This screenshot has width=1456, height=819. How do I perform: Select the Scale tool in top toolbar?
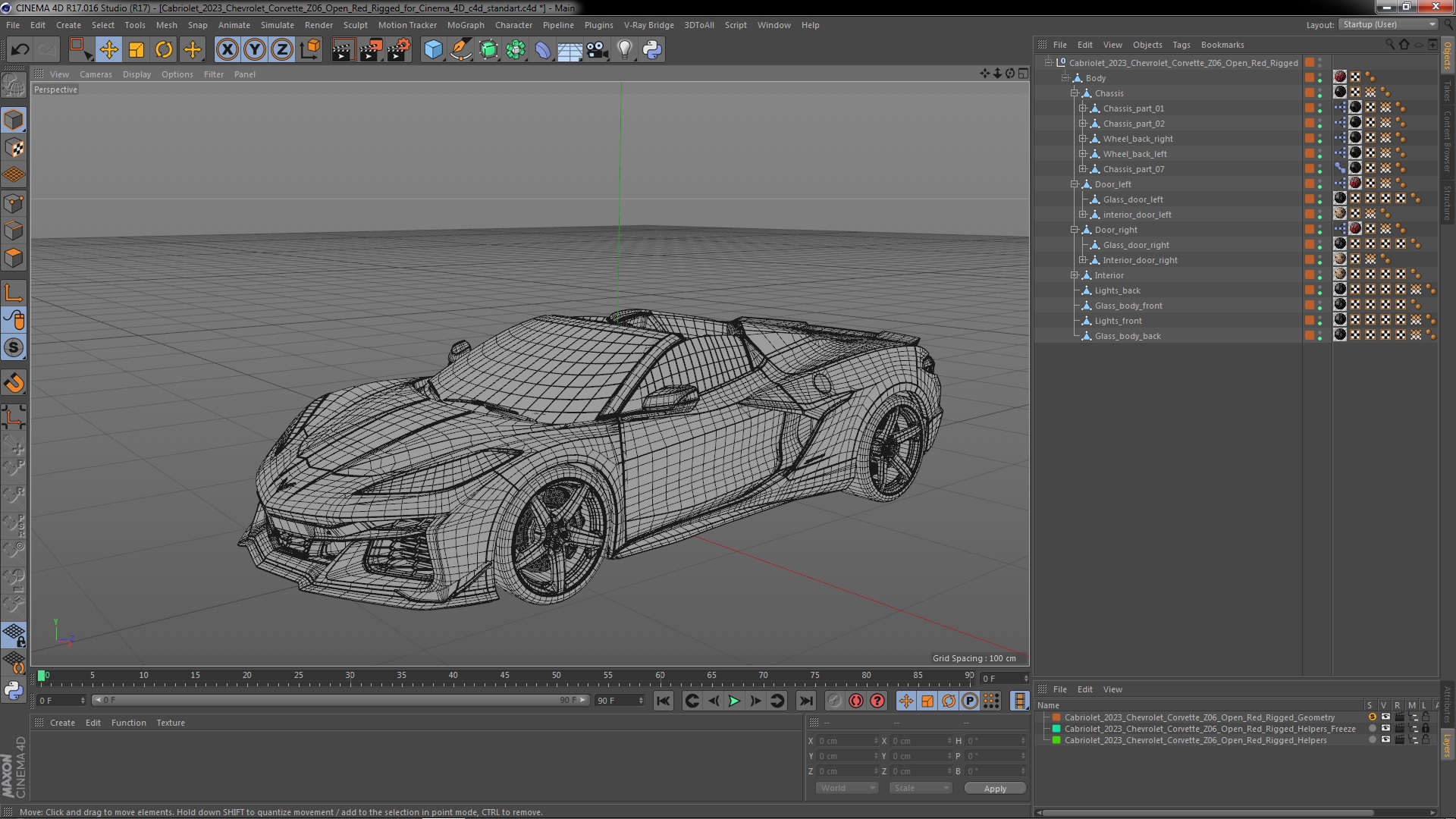(x=136, y=50)
